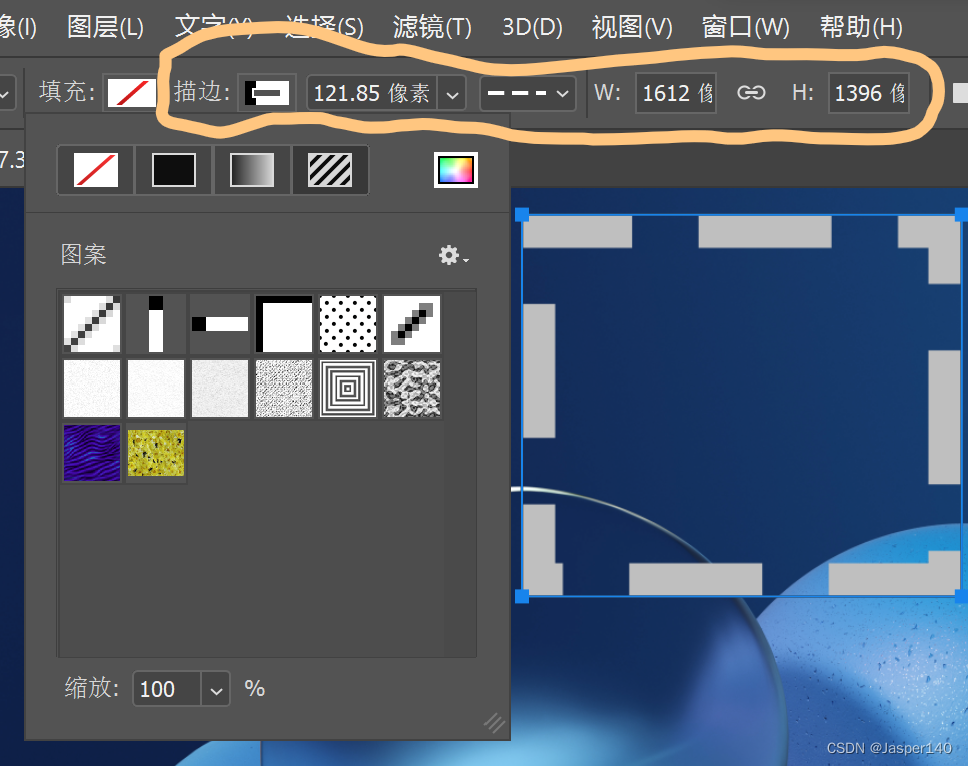The width and height of the screenshot is (968, 766).
Task: Choose the Pattern fill type
Action: (x=330, y=170)
